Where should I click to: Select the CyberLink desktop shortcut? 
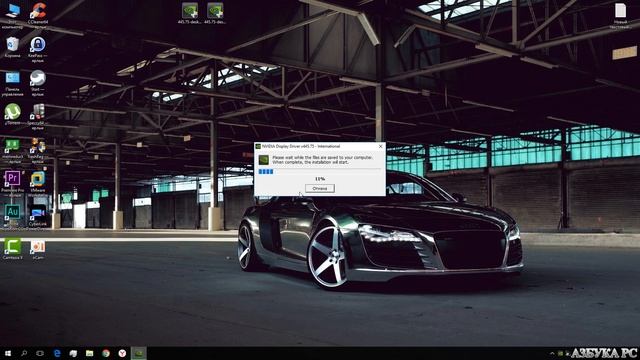pyautogui.click(x=38, y=216)
